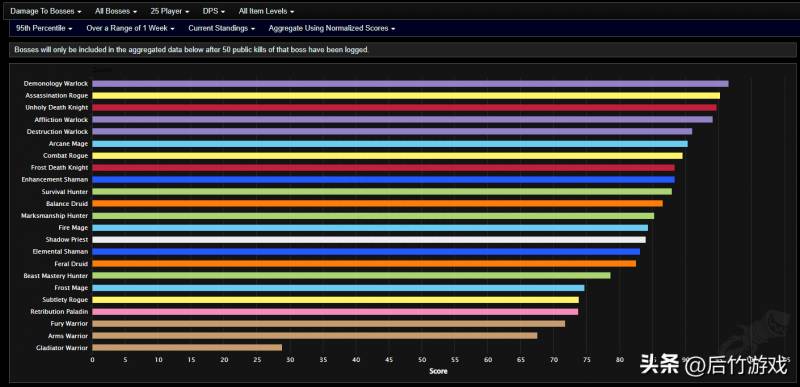
Task: Select the Demonology Warlock label
Action: coord(56,84)
